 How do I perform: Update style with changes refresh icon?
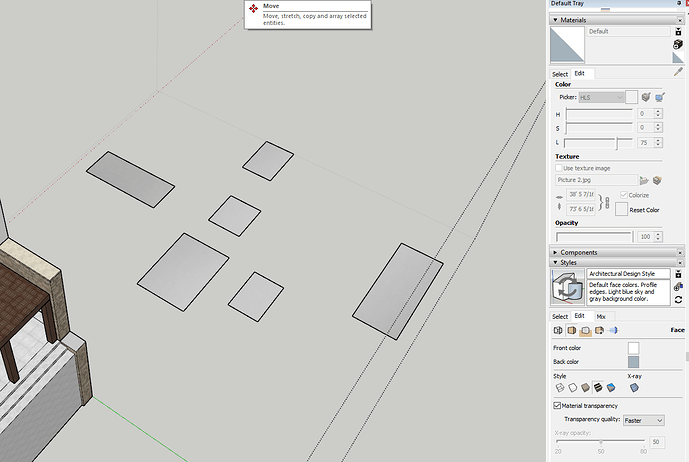pyautogui.click(x=678, y=300)
